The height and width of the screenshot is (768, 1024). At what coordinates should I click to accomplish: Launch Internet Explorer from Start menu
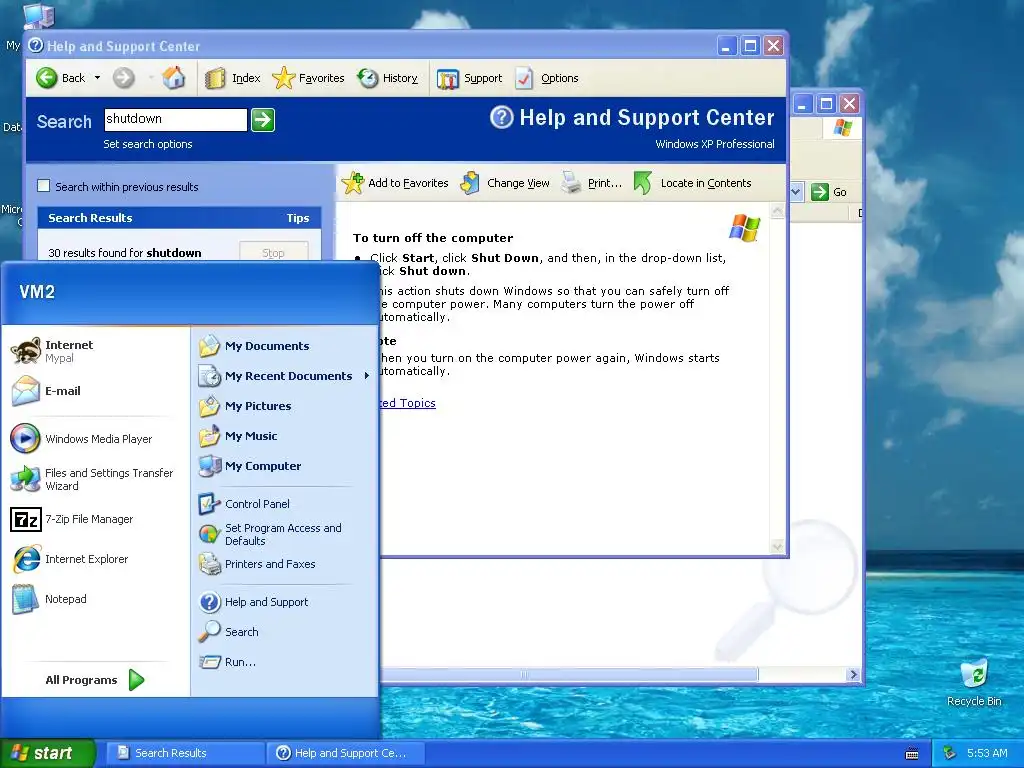click(x=95, y=559)
